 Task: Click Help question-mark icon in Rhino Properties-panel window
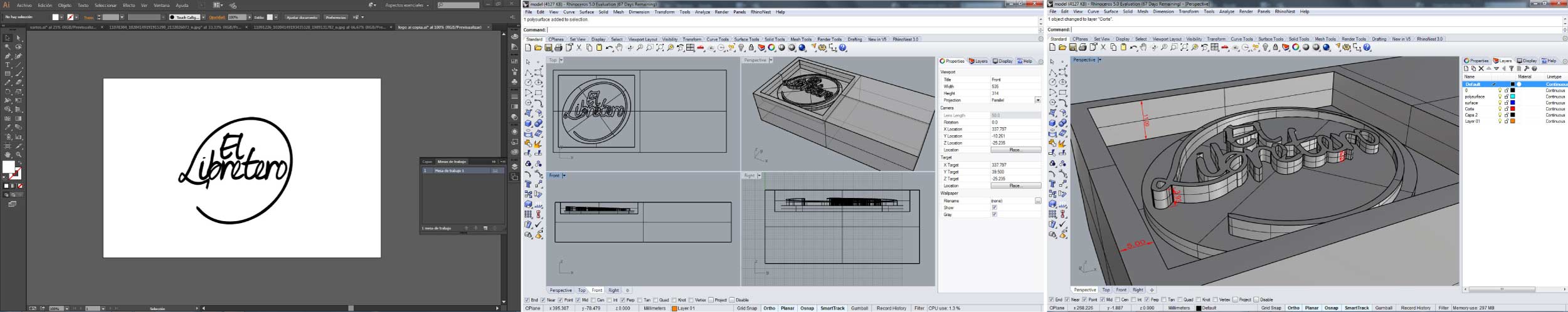(x=842, y=48)
